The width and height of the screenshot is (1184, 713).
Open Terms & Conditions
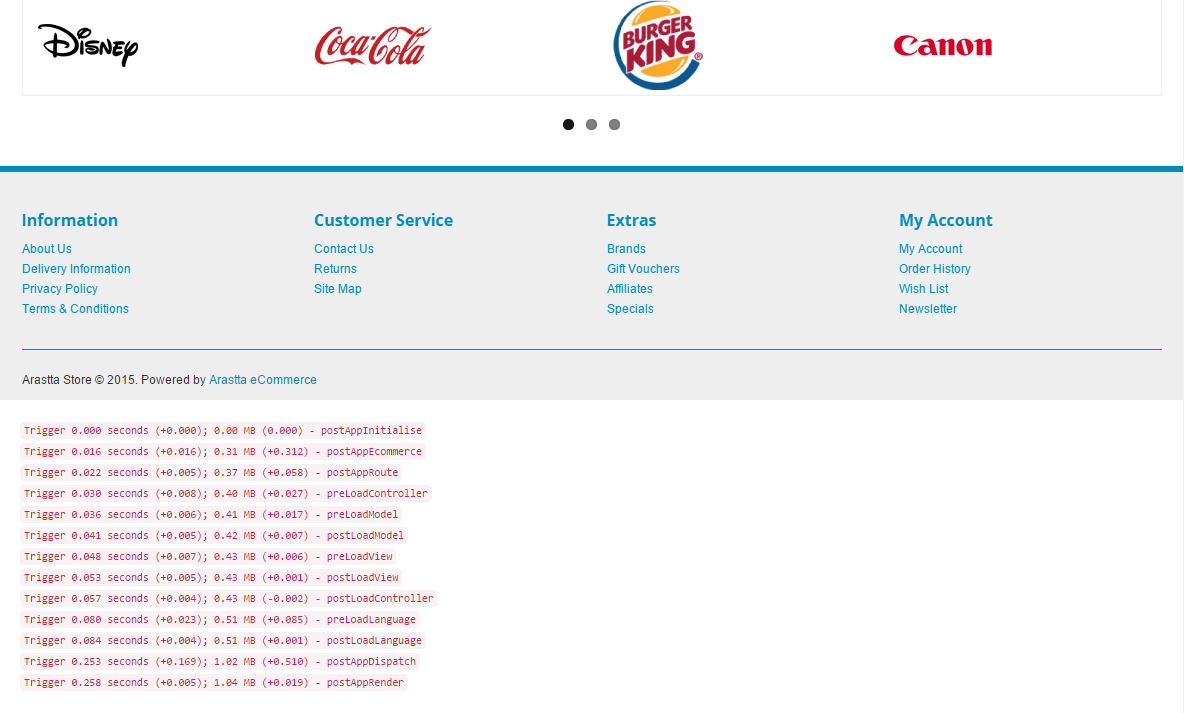pos(76,309)
